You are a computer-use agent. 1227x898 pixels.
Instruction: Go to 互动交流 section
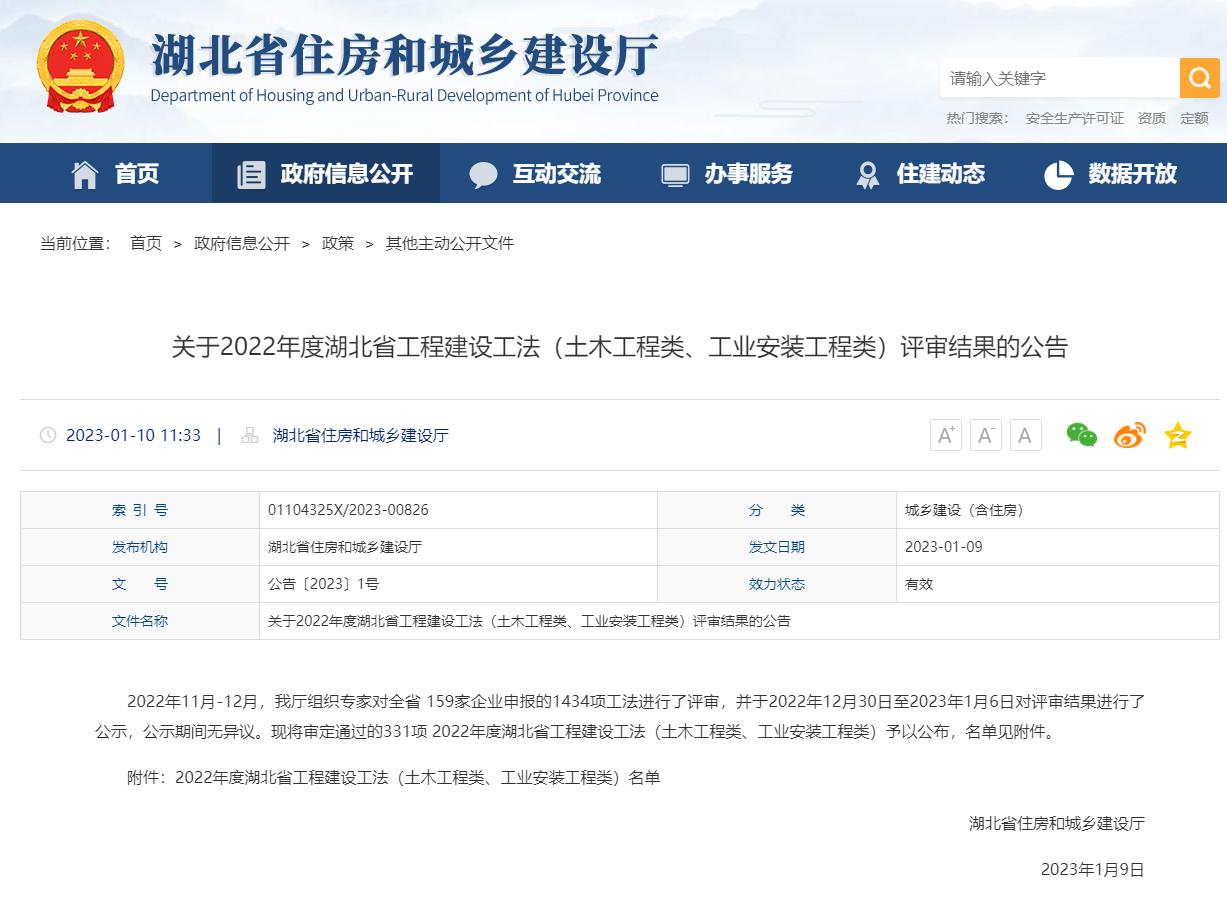(x=535, y=174)
